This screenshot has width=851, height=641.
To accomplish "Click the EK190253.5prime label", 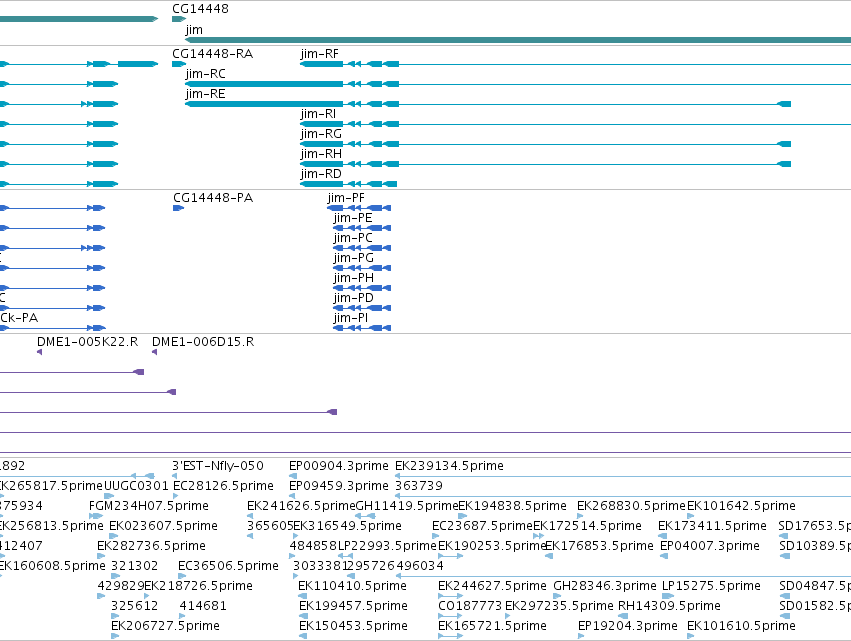I will [492, 546].
